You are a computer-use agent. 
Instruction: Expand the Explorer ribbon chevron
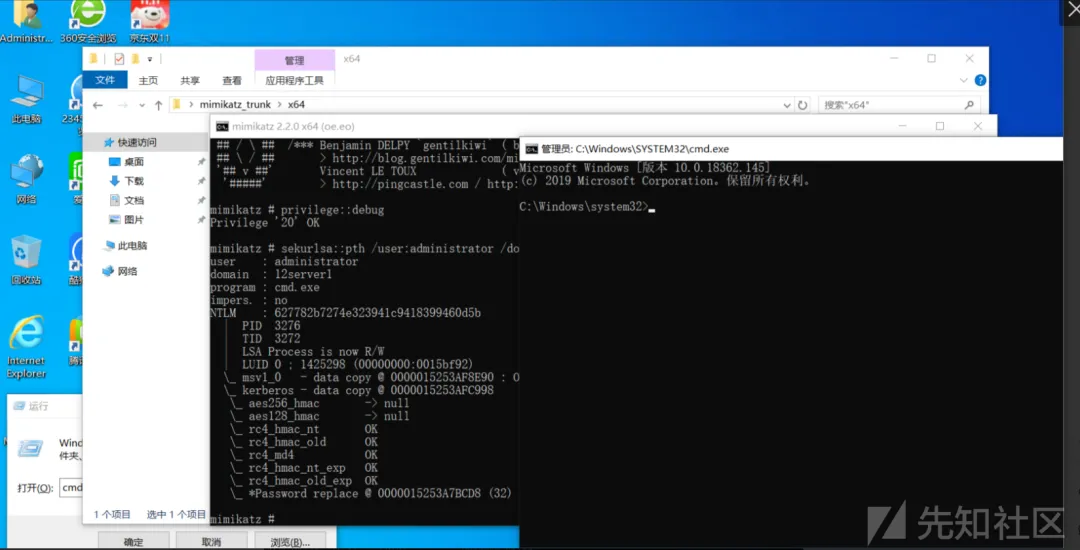964,81
